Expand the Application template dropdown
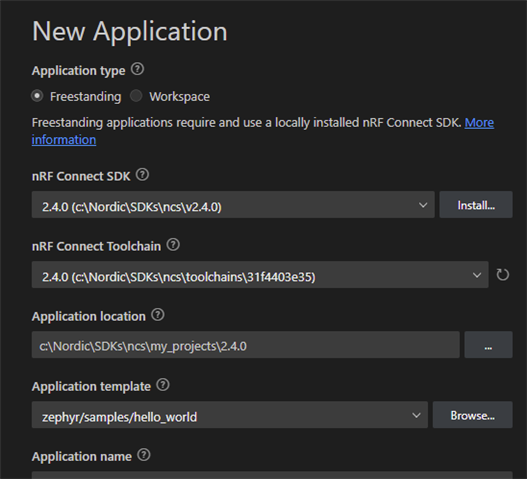527x479 pixels. (230, 414)
